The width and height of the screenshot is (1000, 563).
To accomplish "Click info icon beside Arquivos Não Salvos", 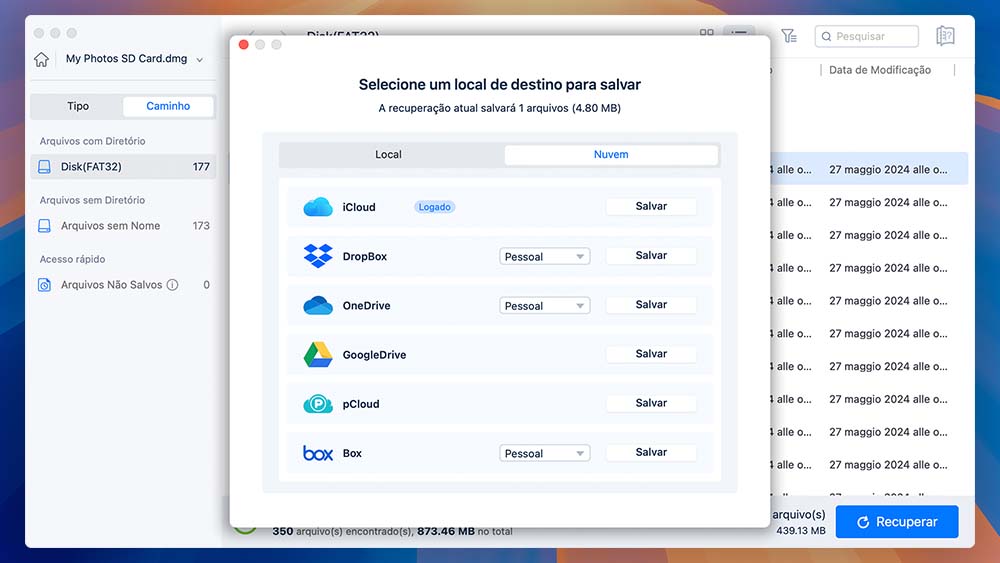I will pyautogui.click(x=172, y=284).
